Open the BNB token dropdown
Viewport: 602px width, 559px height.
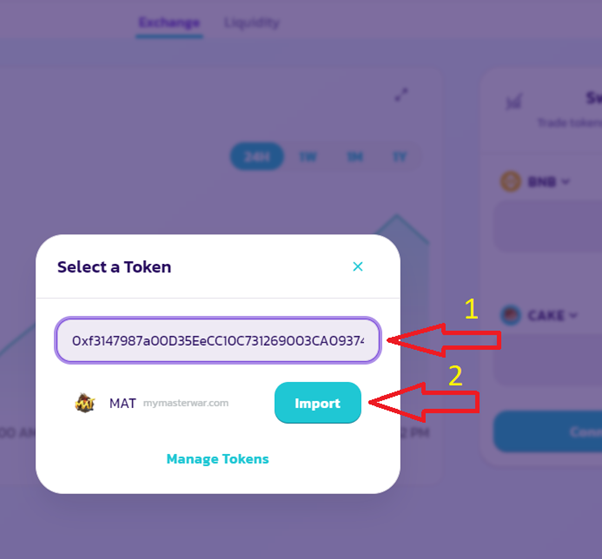point(549,181)
